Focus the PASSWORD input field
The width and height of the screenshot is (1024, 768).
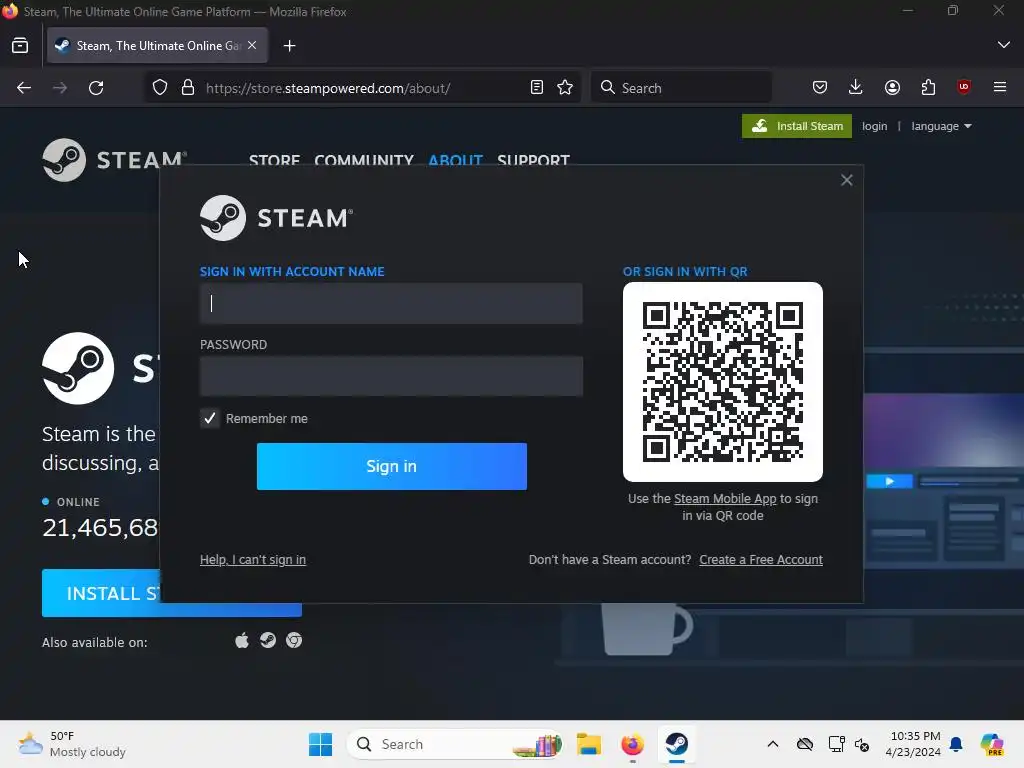point(391,376)
